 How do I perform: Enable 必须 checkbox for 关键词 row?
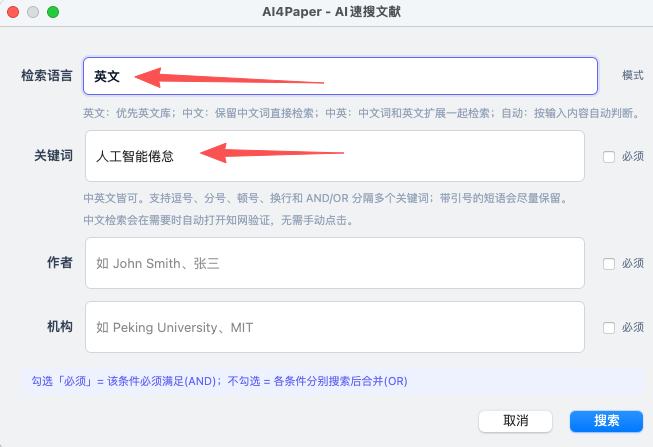tap(609, 157)
